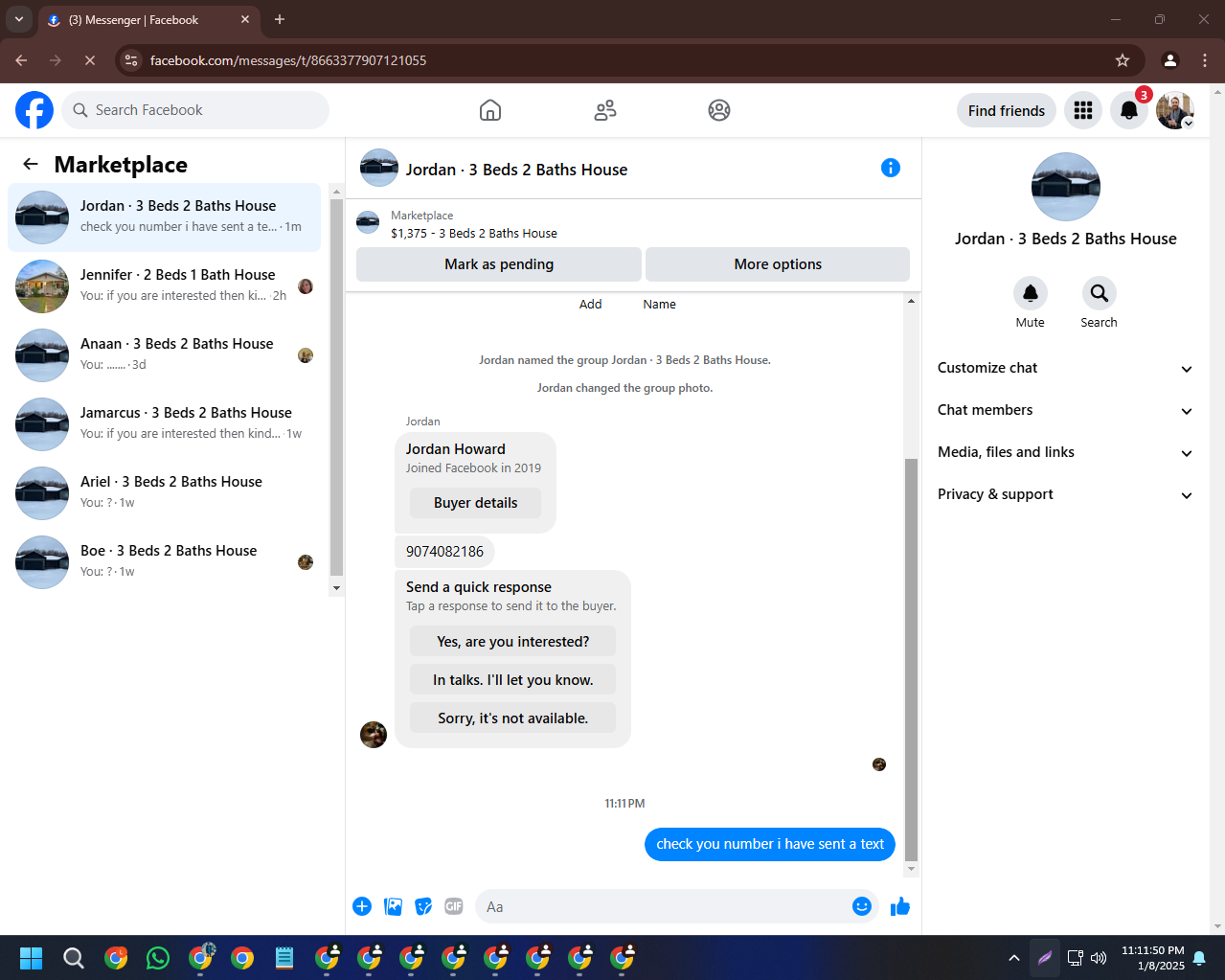The height and width of the screenshot is (980, 1225).
Task: Click Mark as pending button
Action: coord(499,264)
